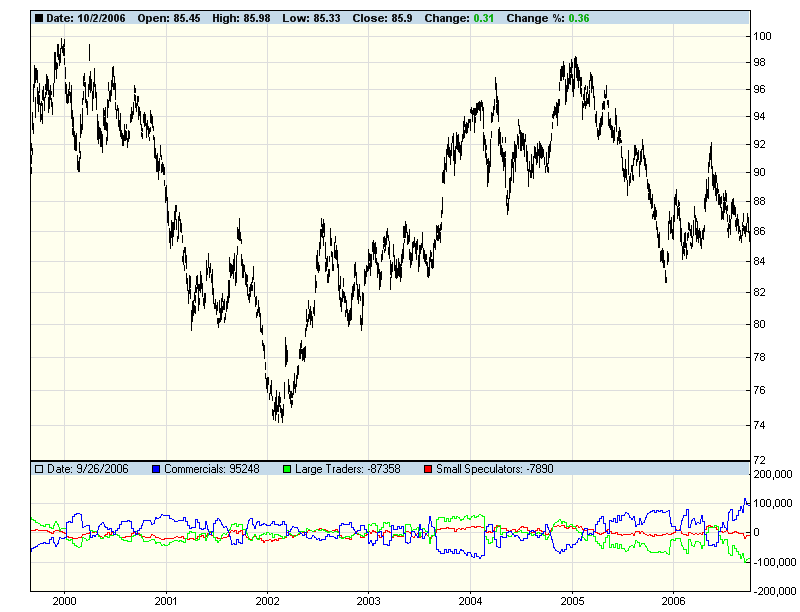Click the 92 price axis label
800x612 pixels.
759,144
